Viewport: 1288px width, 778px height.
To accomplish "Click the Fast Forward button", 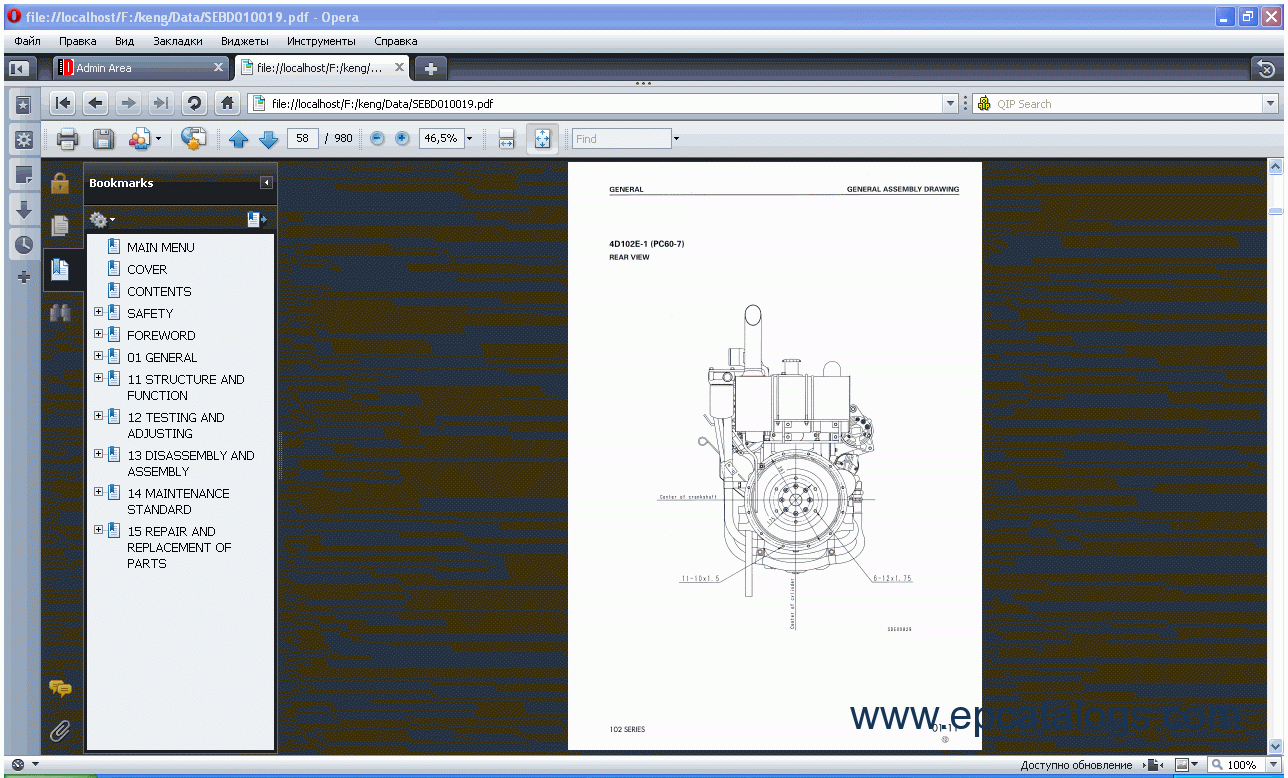I will point(160,103).
